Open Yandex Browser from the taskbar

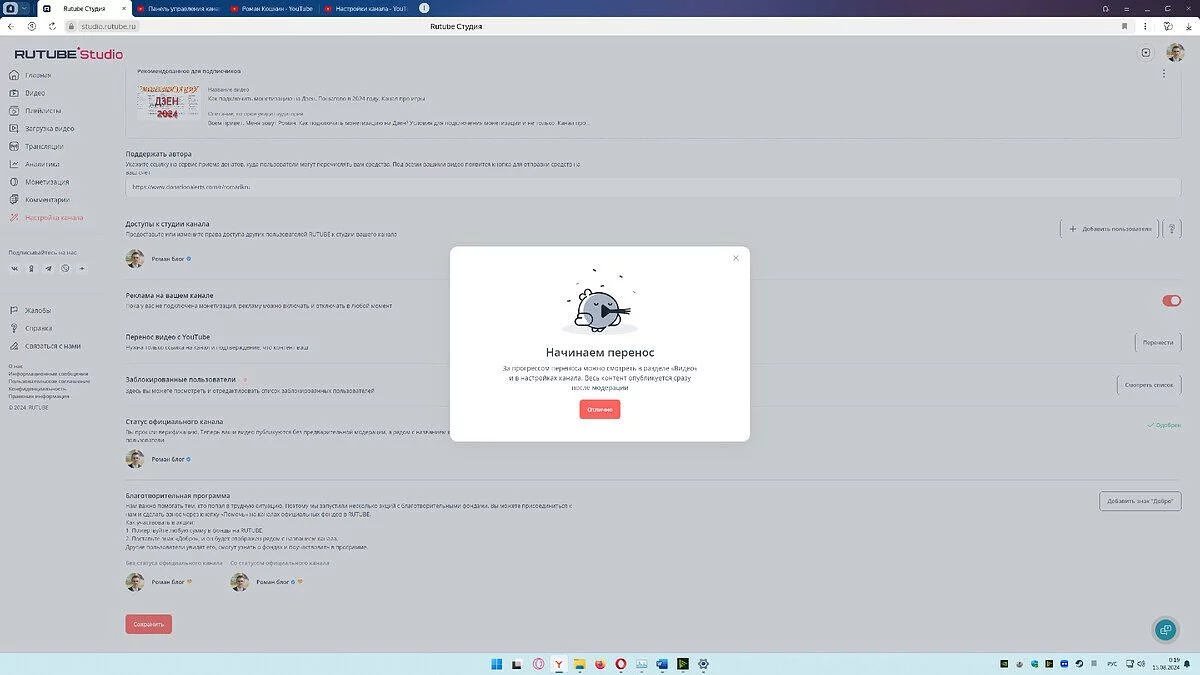pos(558,663)
